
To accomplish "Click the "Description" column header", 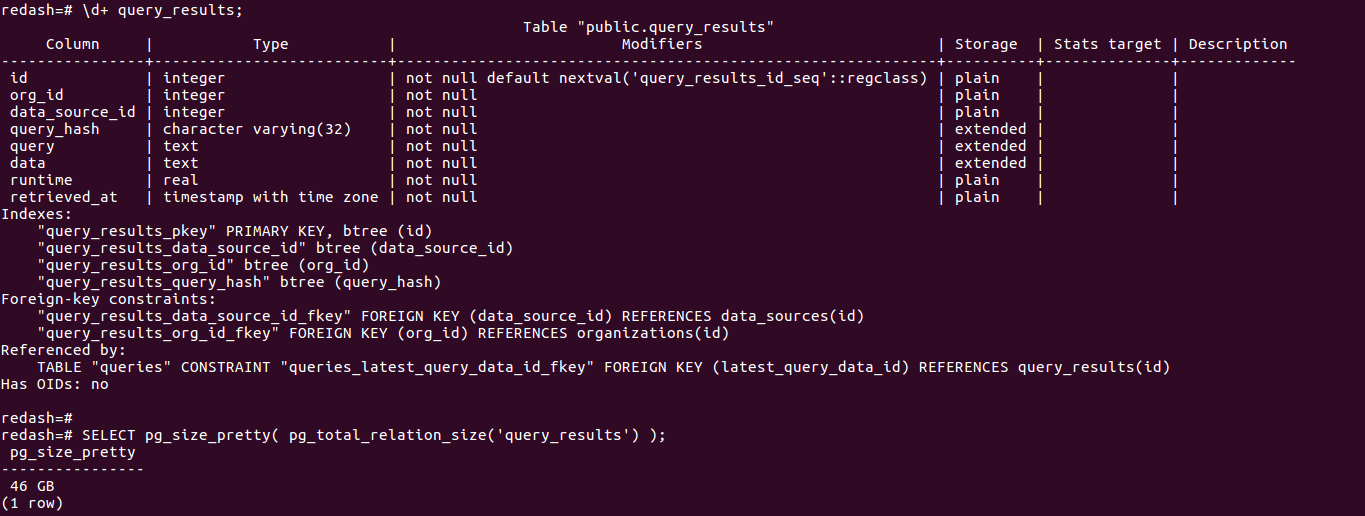I will coord(1238,44).
